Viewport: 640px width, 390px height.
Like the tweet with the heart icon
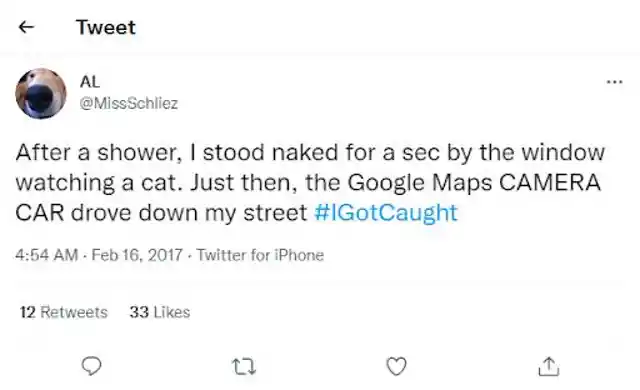(x=396, y=366)
